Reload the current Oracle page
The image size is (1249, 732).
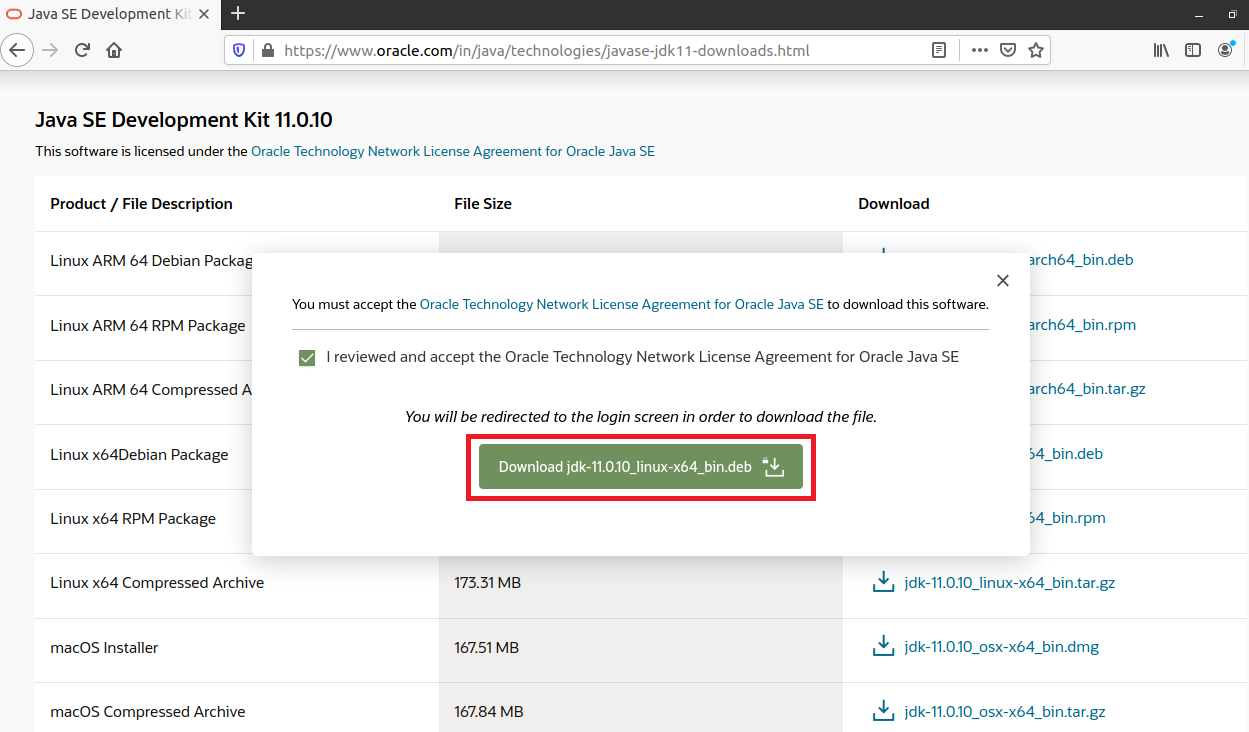tap(83, 50)
